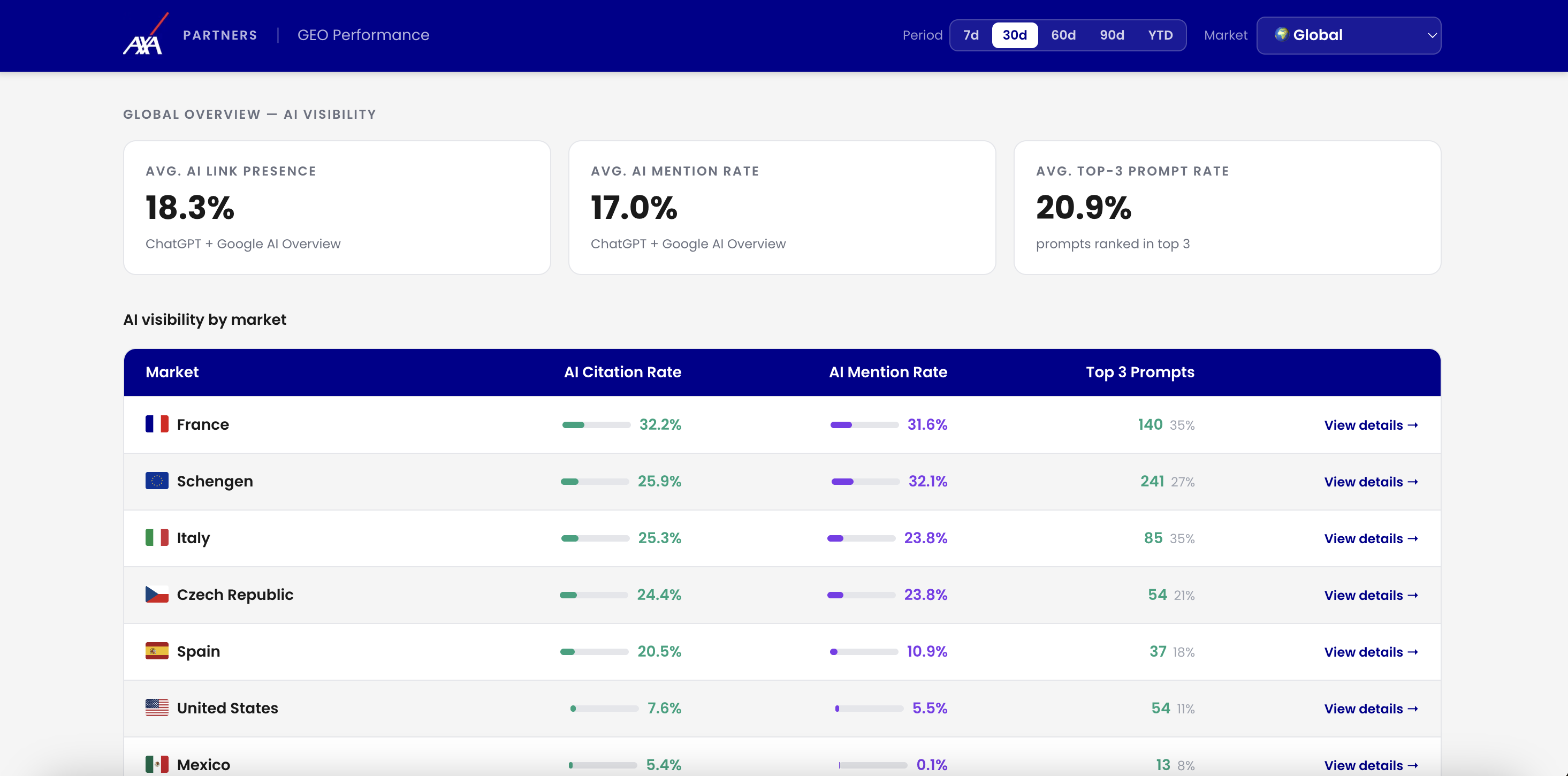Click the Schengen EU flag icon
The height and width of the screenshot is (776, 1568).
(157, 481)
